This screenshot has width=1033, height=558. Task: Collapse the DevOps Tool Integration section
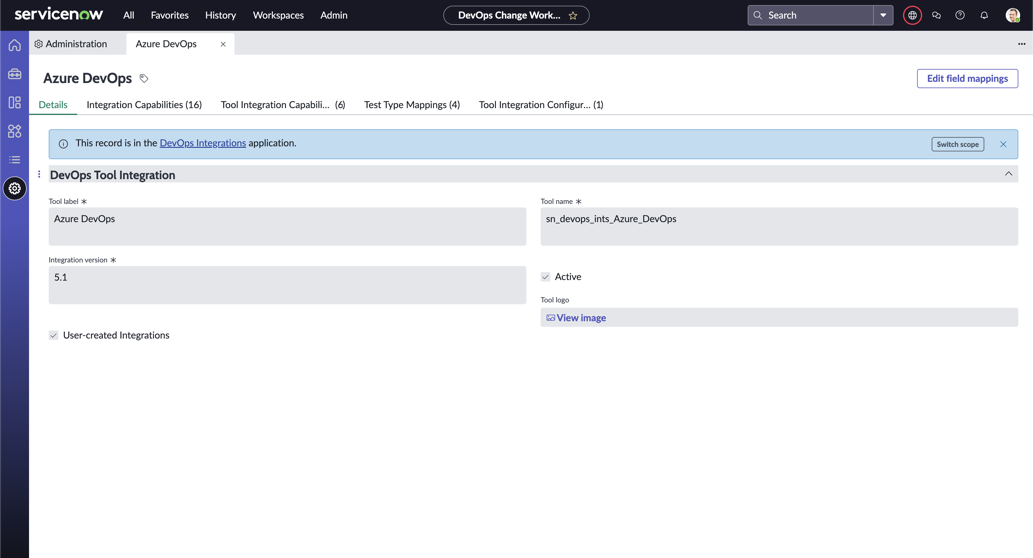(x=1009, y=174)
